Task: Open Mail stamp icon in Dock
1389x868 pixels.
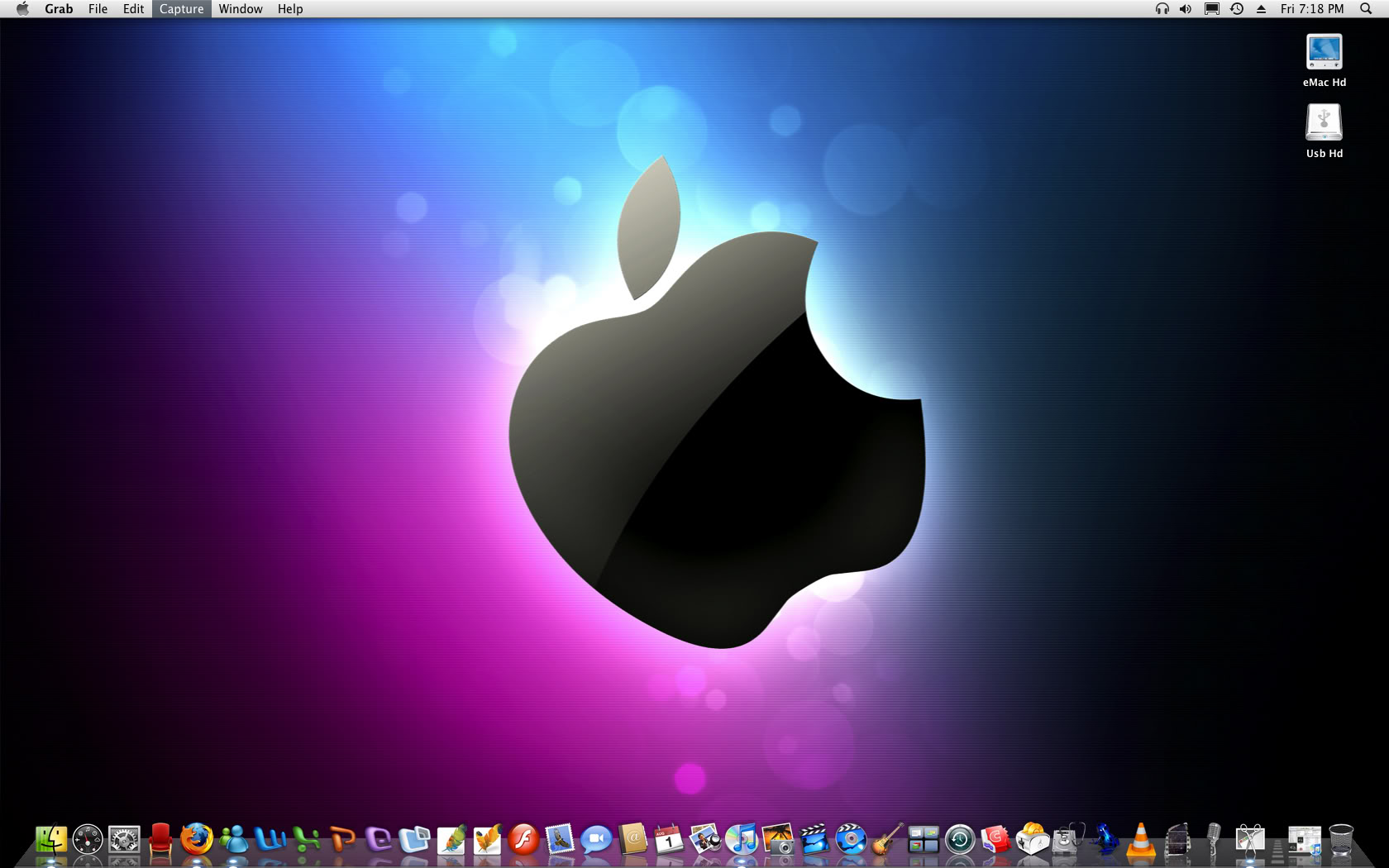Action: [561, 840]
